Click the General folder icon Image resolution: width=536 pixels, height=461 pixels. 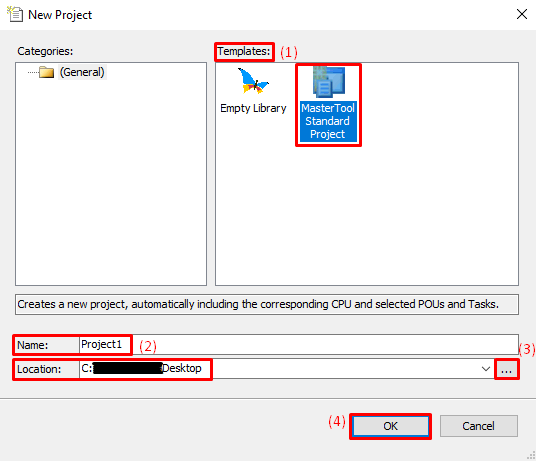click(46, 72)
